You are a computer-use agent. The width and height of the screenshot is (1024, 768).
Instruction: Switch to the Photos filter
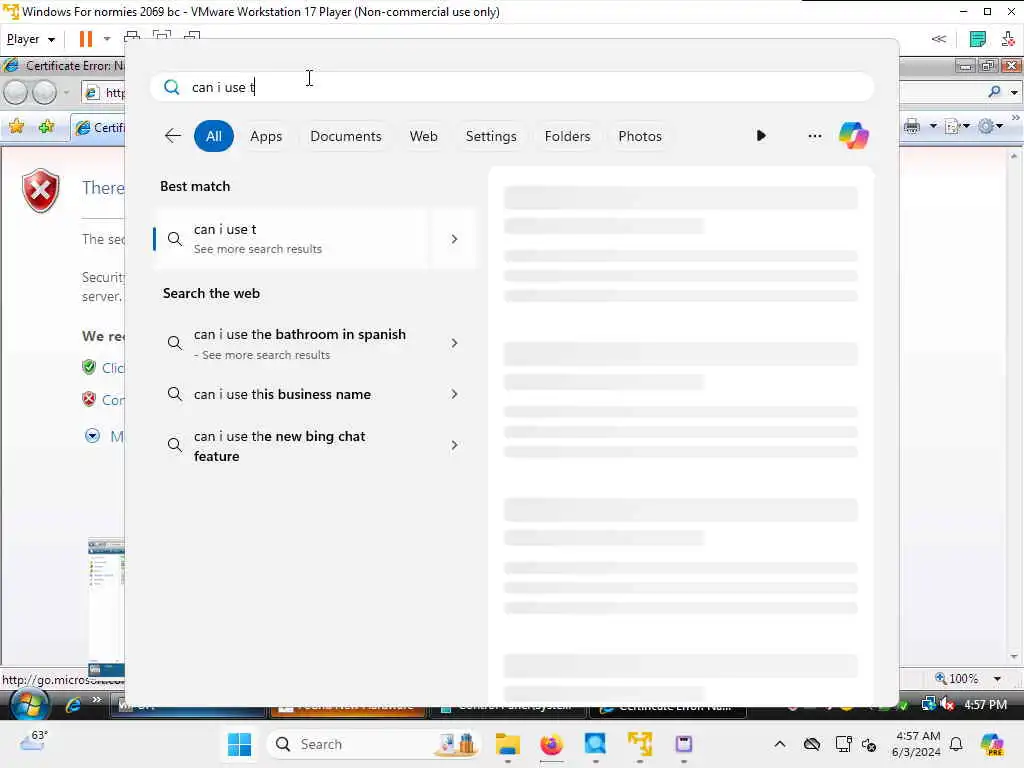click(640, 136)
